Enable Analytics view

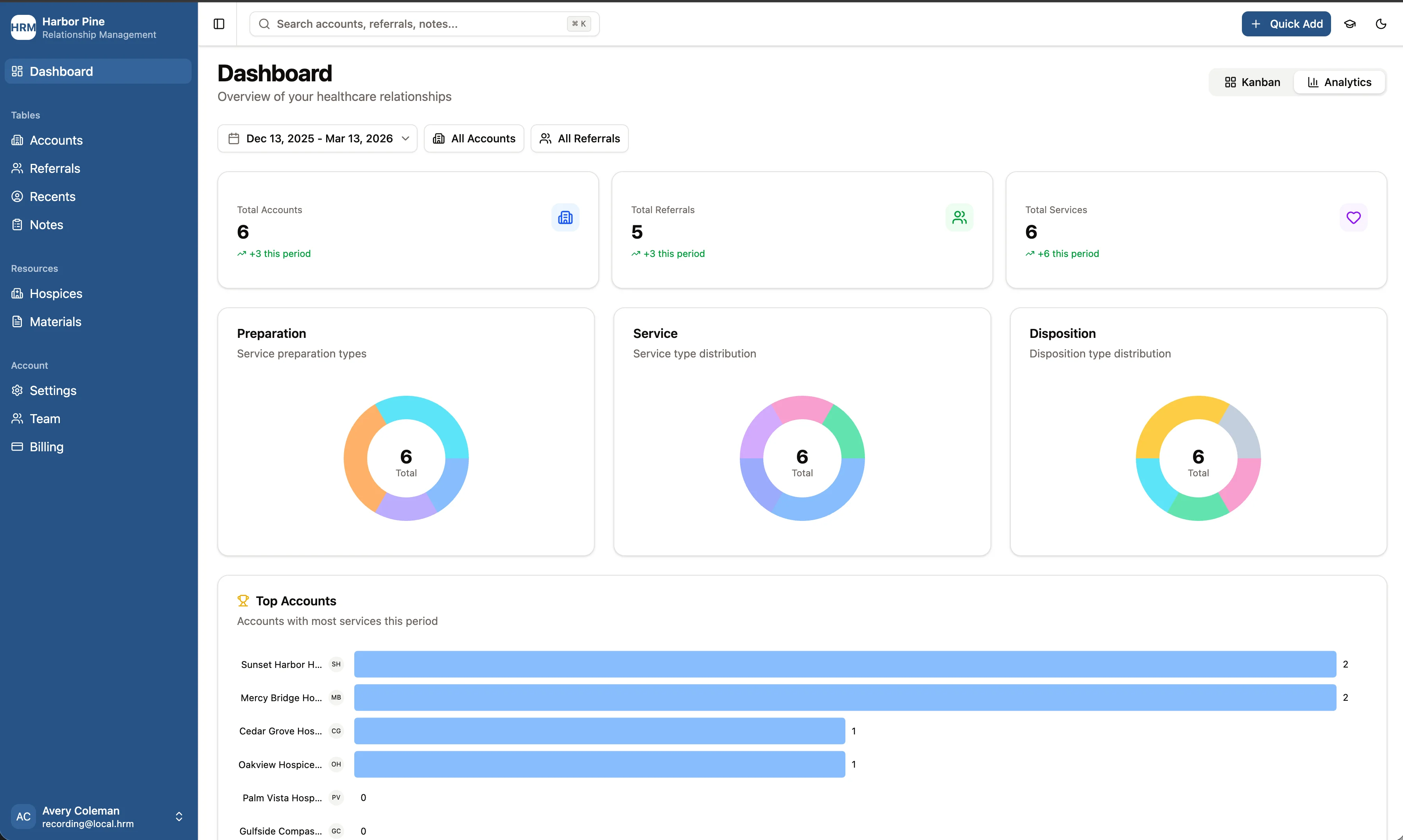coord(1340,81)
